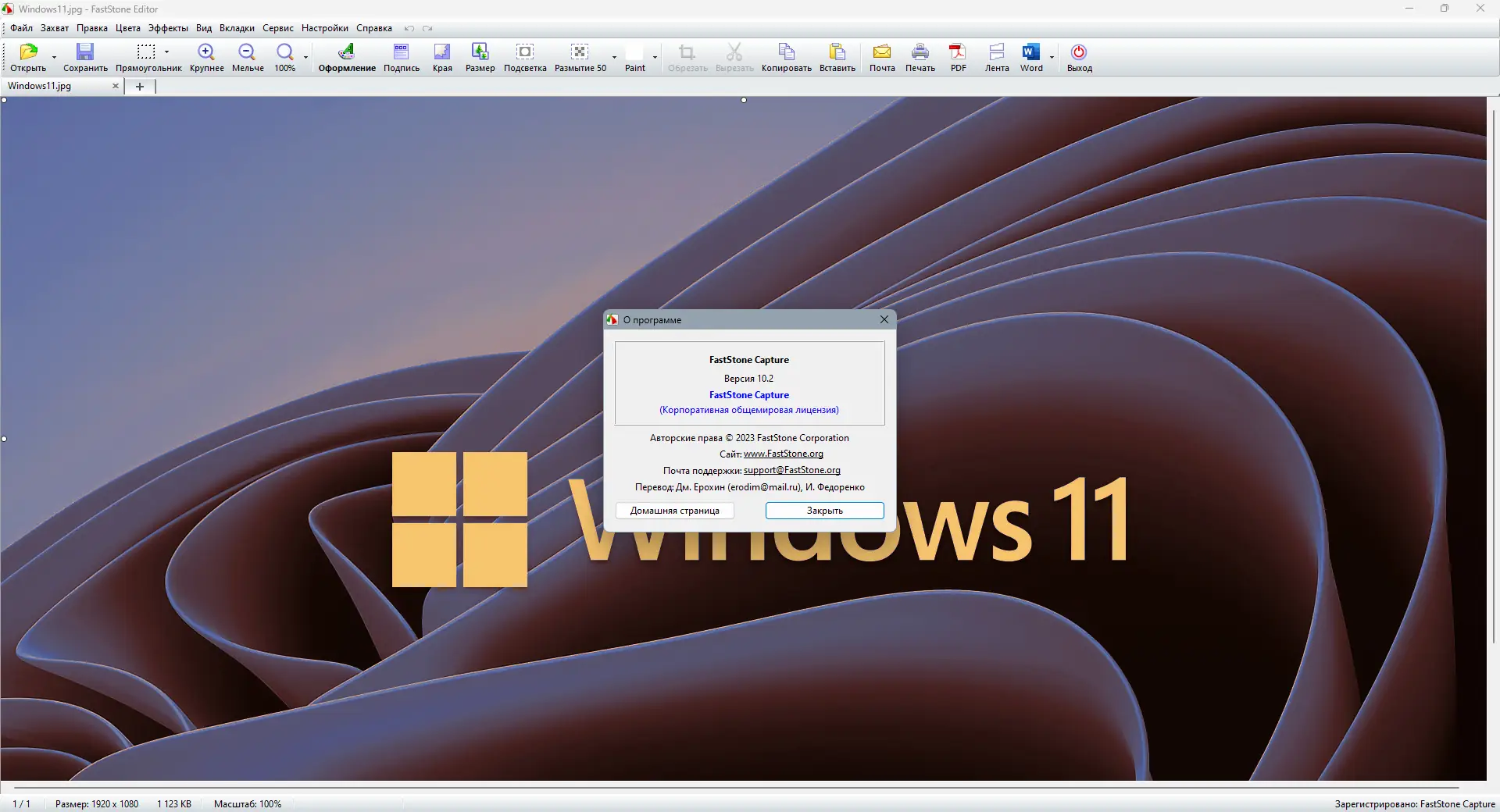Click the redo arrow in menu bar
1500x812 pixels.
coord(427,28)
